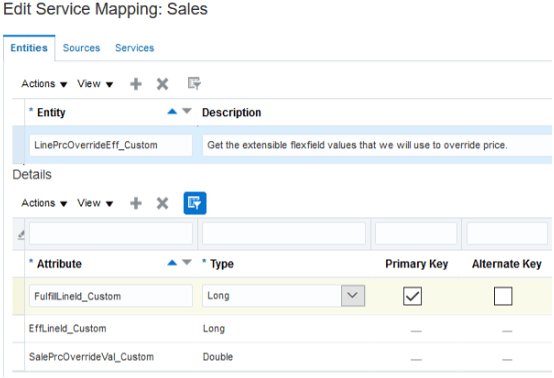This screenshot has width=554, height=378.
Task: Switch to the Sources tab
Action: pos(81,48)
